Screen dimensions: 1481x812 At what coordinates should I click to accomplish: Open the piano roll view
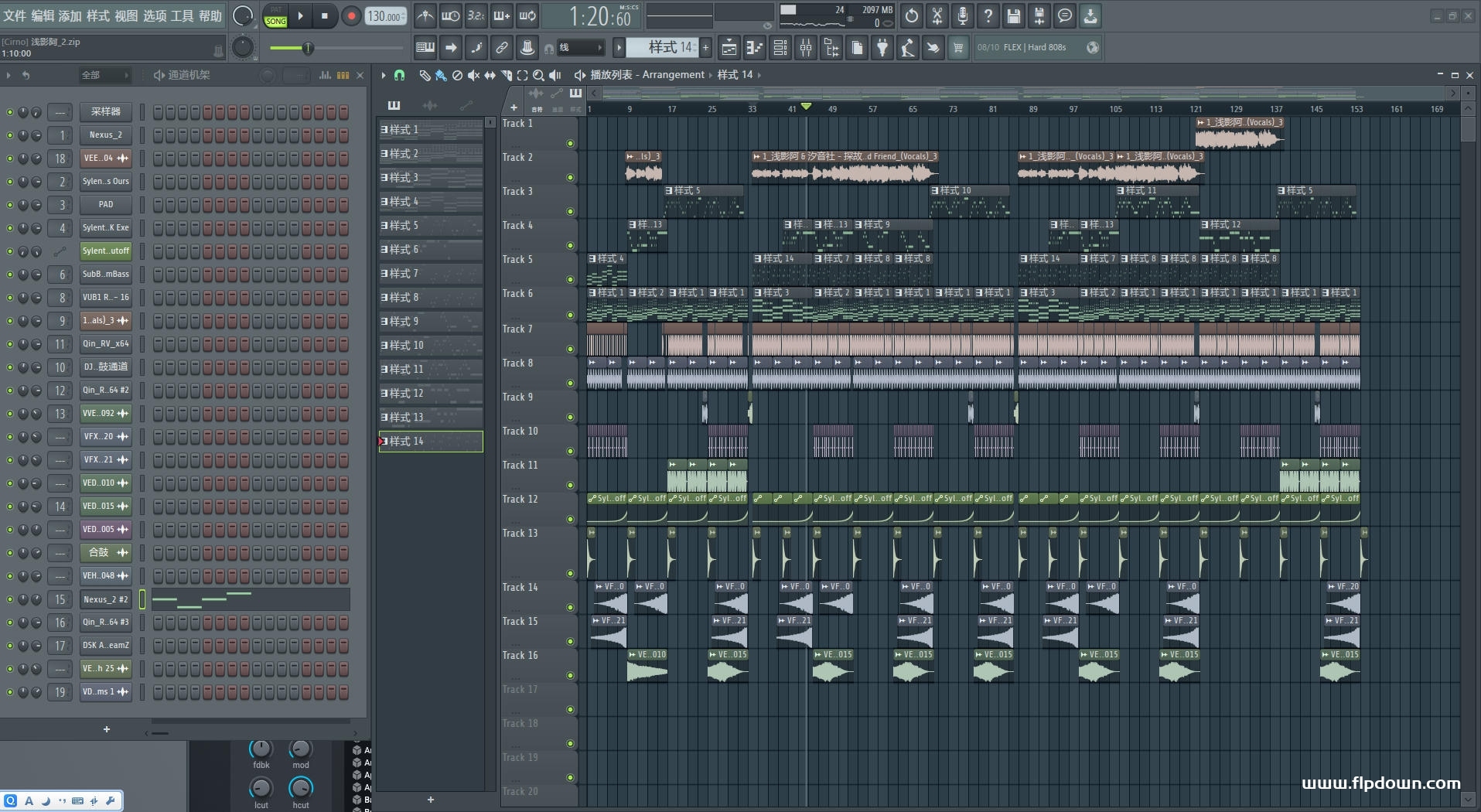coord(754,48)
